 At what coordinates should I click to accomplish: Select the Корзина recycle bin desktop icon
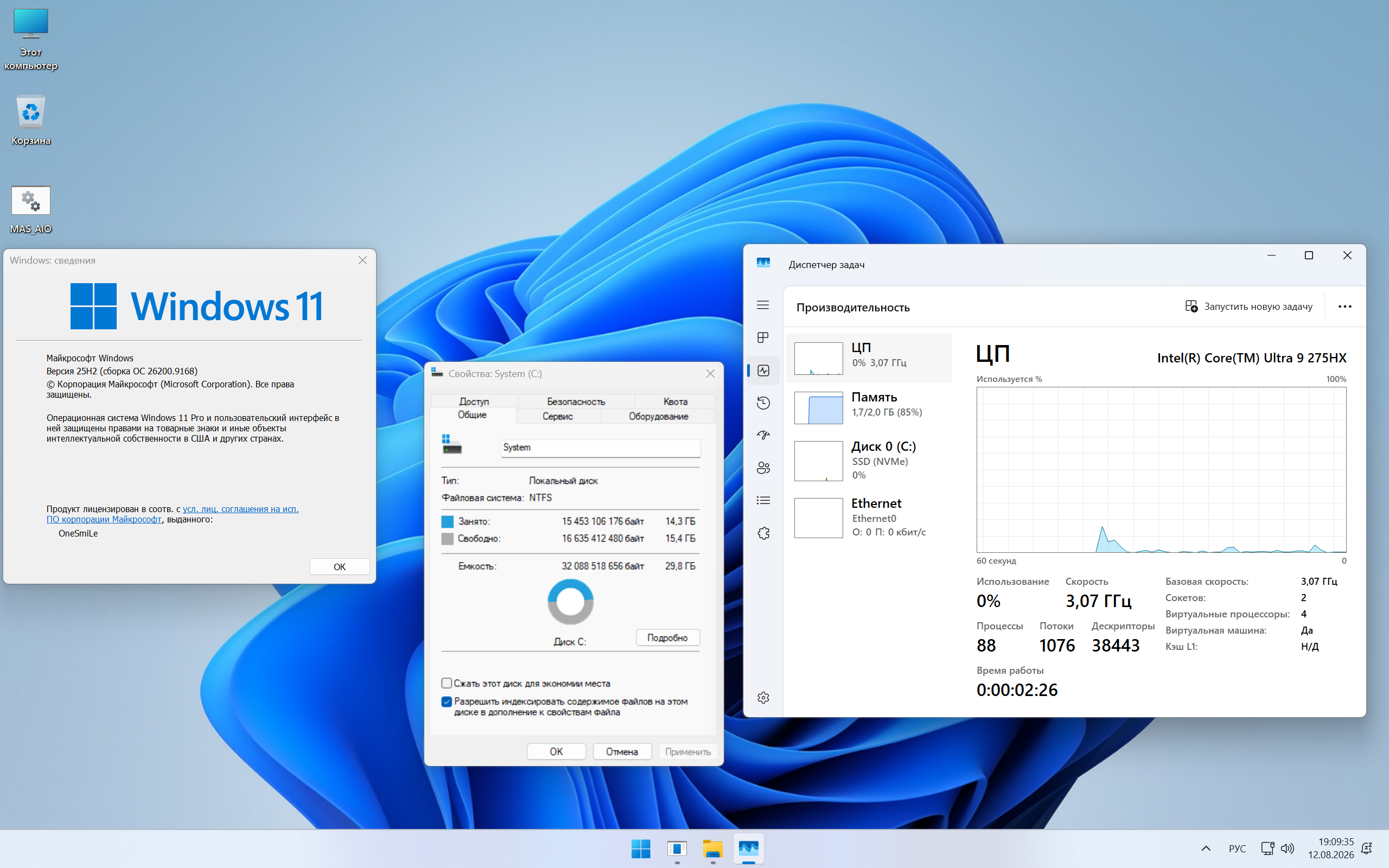[31, 120]
